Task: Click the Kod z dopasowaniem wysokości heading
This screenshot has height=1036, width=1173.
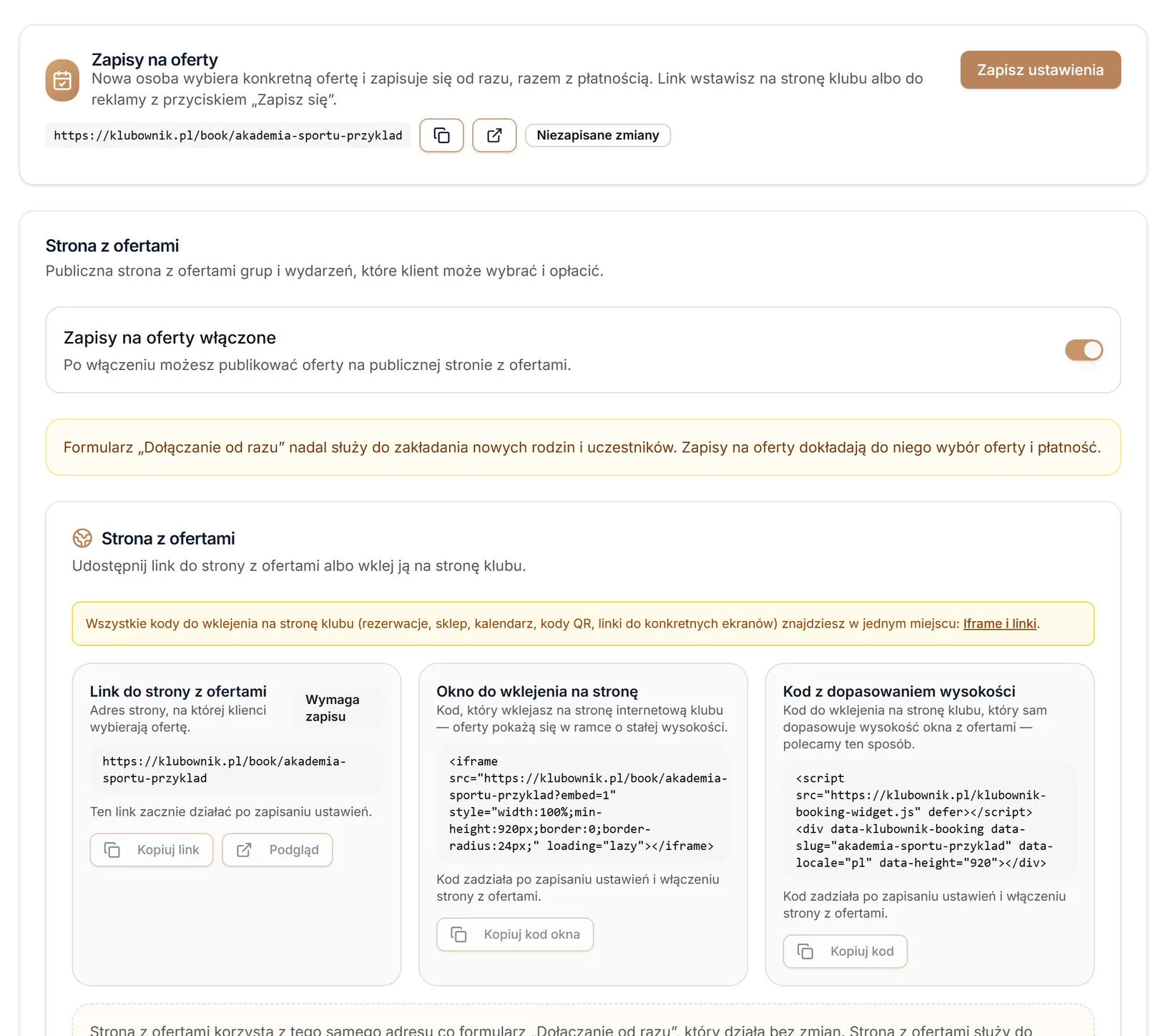Action: click(899, 691)
